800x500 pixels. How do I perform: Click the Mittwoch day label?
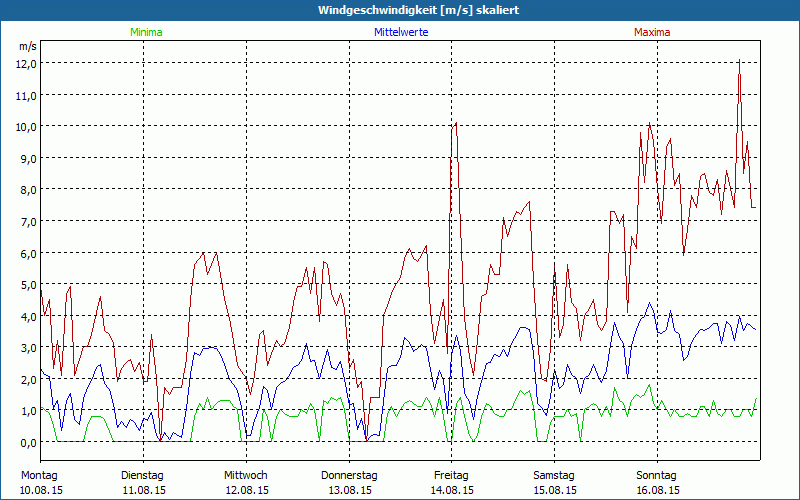[246, 476]
